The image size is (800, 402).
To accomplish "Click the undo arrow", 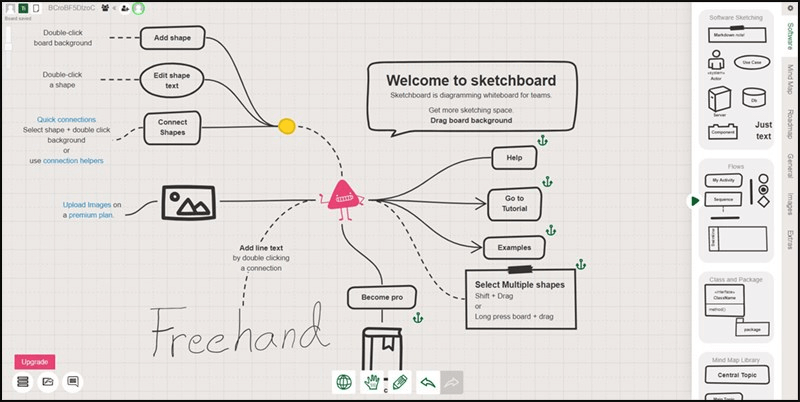I will point(428,381).
